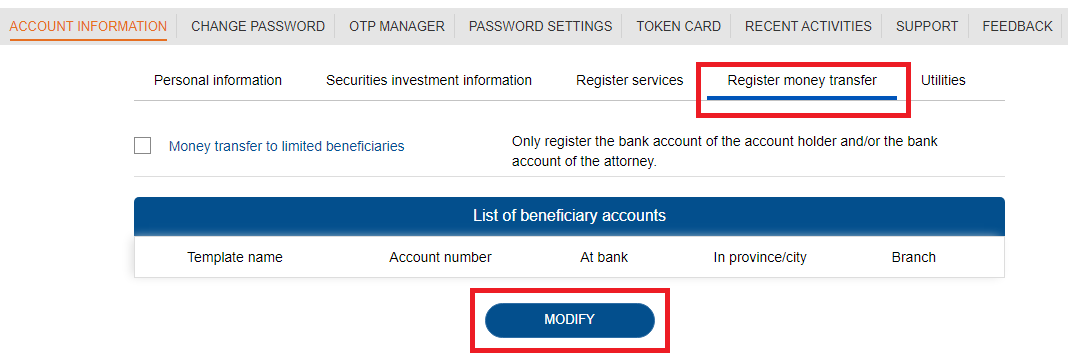Viewport: 1068px width, 363px height.
Task: Tick the limited beneficiaries checkbox
Action: (142, 146)
